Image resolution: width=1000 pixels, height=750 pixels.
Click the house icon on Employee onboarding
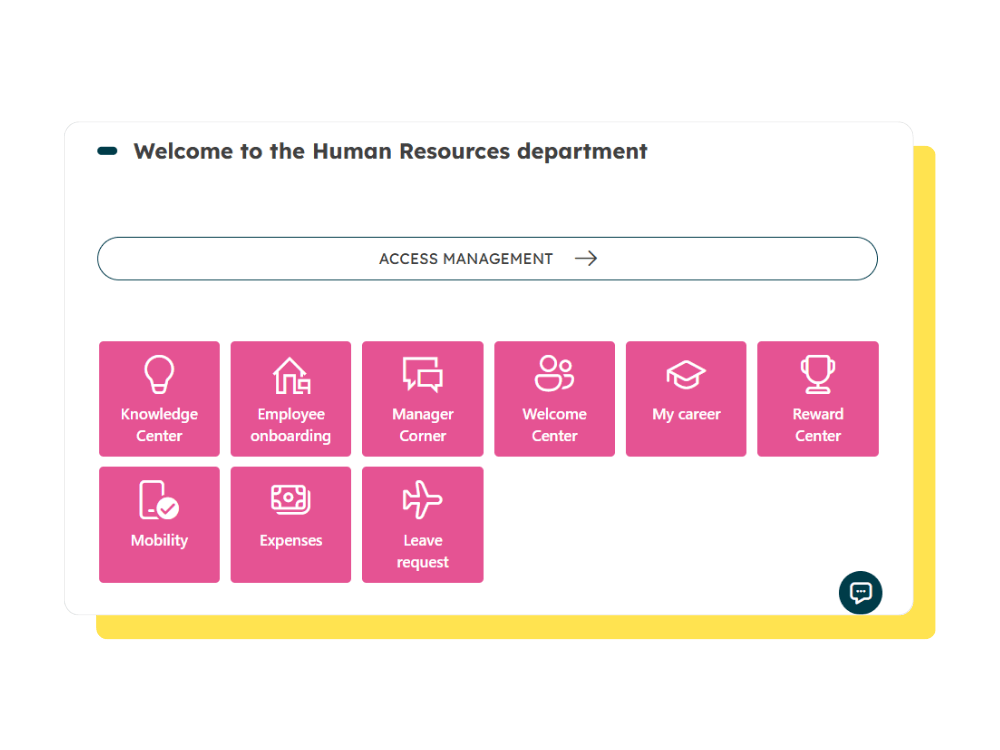point(291,375)
